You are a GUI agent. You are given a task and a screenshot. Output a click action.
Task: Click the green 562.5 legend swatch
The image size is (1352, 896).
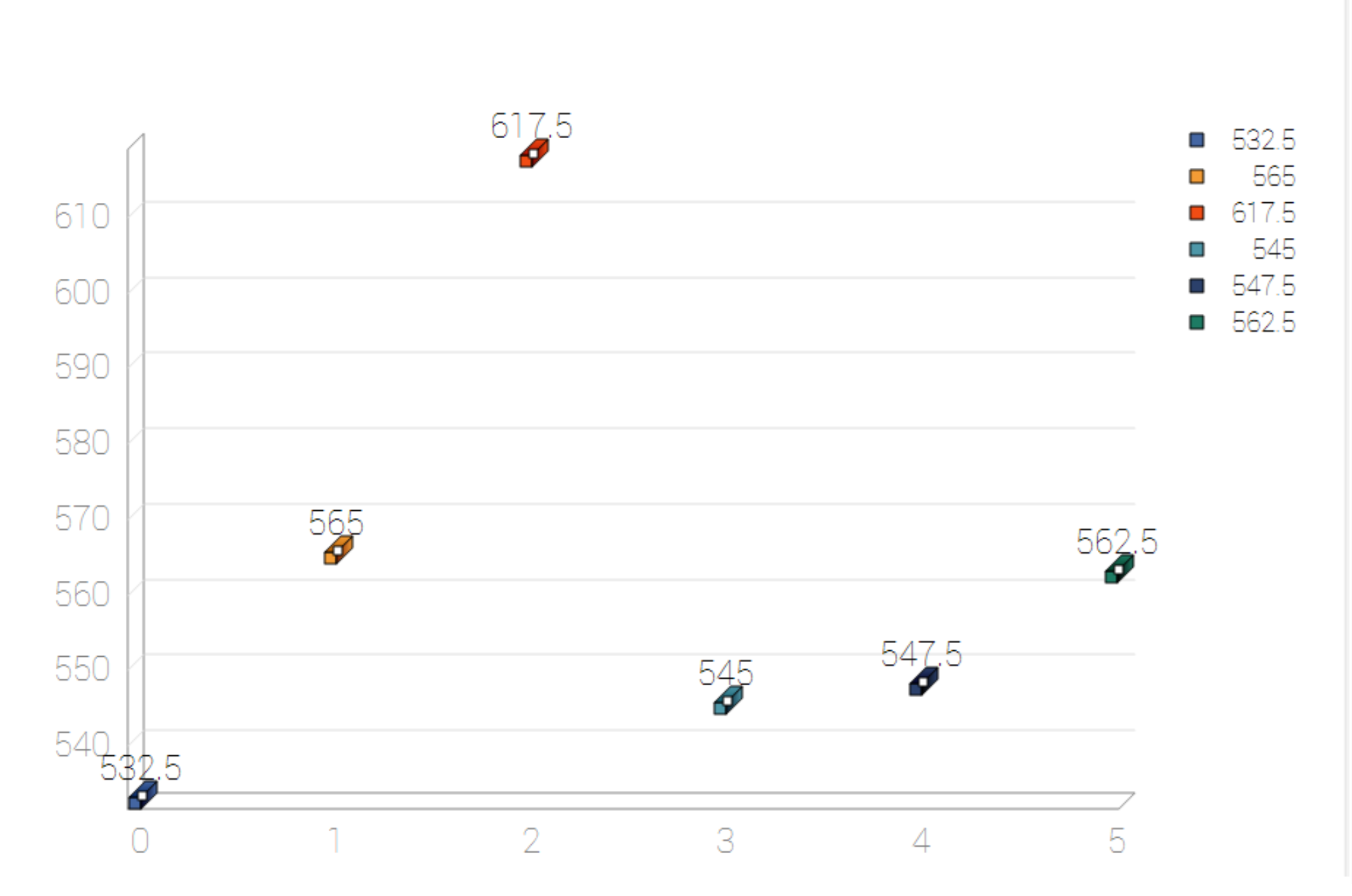point(1196,322)
